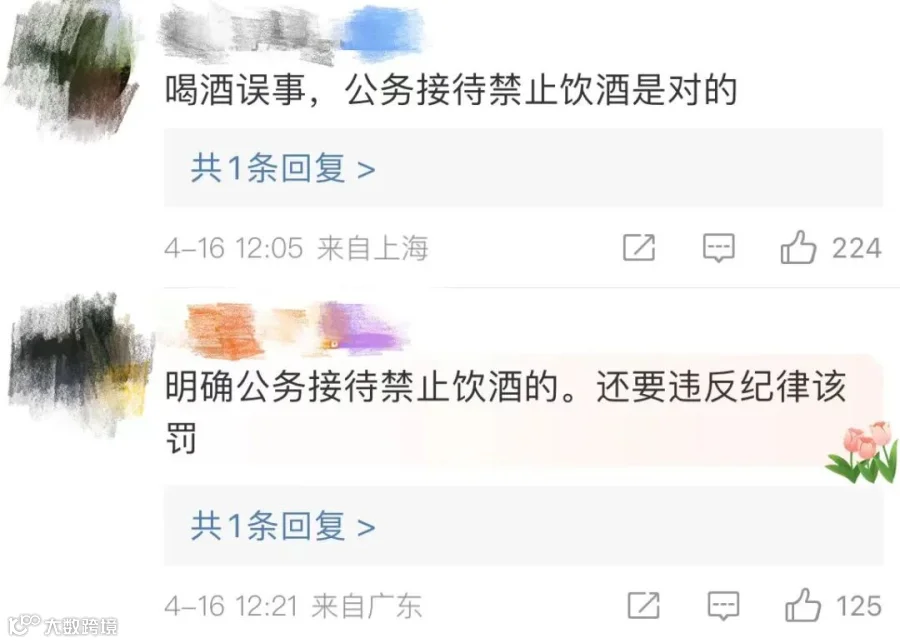
Task: Reply to the comment posted at 12:05
Action: [719, 248]
